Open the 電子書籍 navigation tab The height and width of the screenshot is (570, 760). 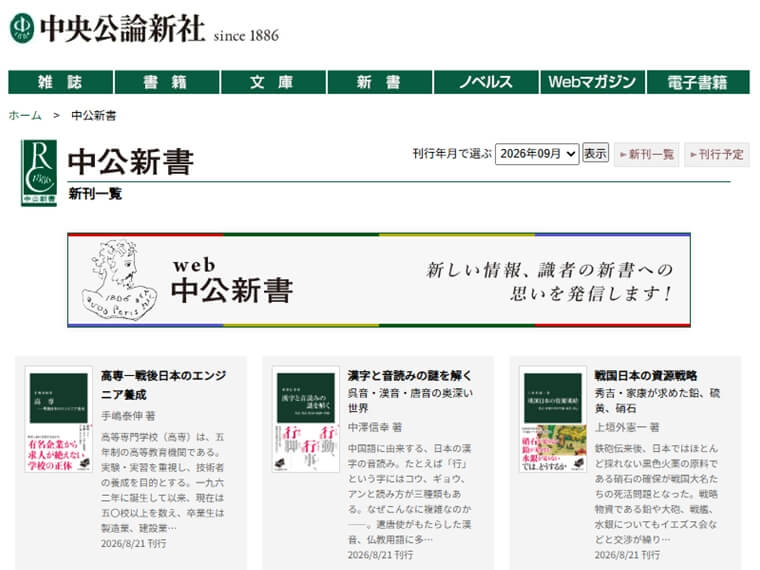[698, 82]
